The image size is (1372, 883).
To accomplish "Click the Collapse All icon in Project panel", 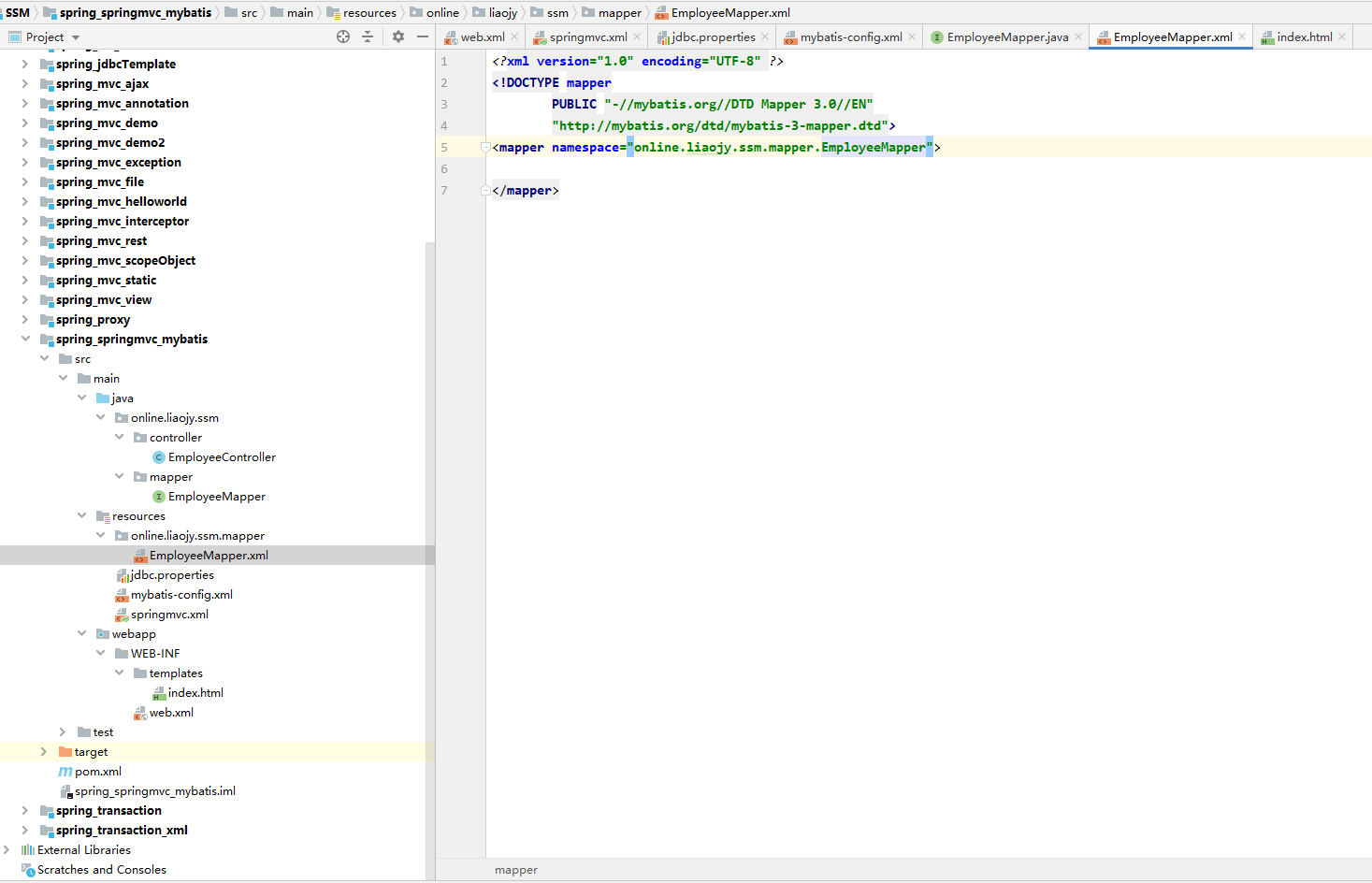I will [x=368, y=36].
